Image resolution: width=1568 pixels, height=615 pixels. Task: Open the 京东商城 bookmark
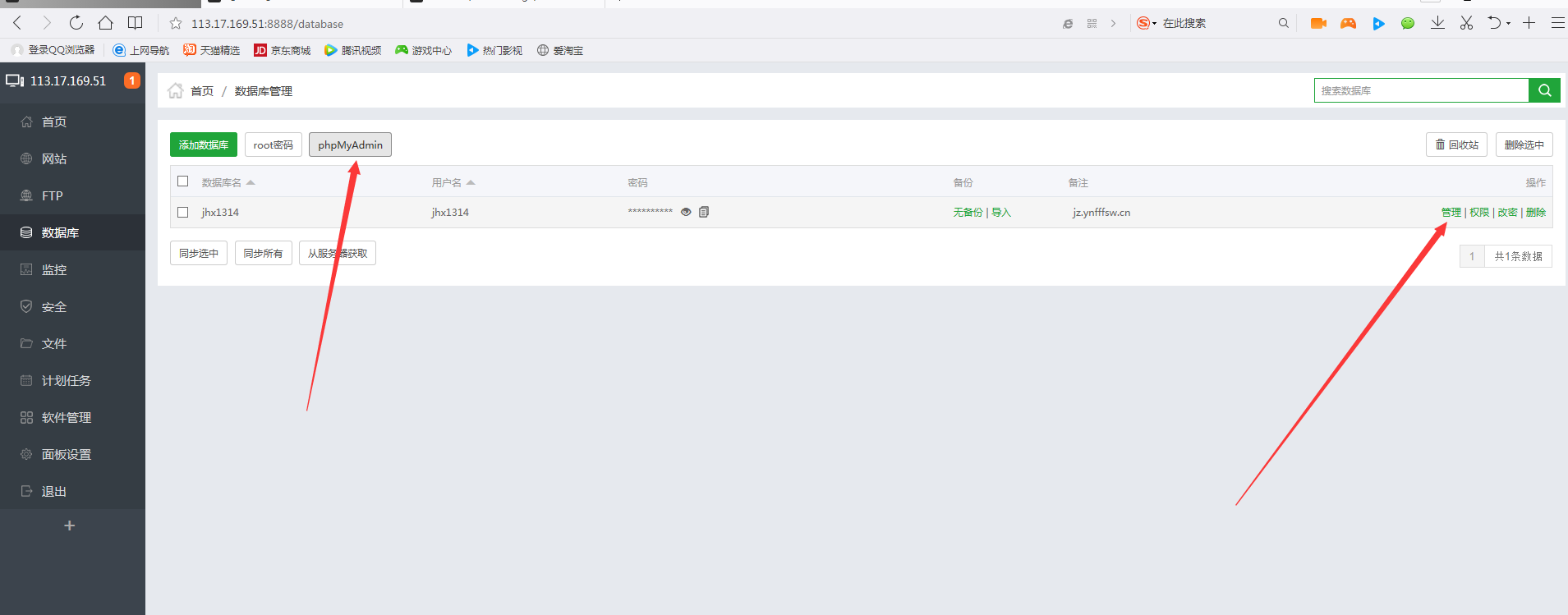283,50
